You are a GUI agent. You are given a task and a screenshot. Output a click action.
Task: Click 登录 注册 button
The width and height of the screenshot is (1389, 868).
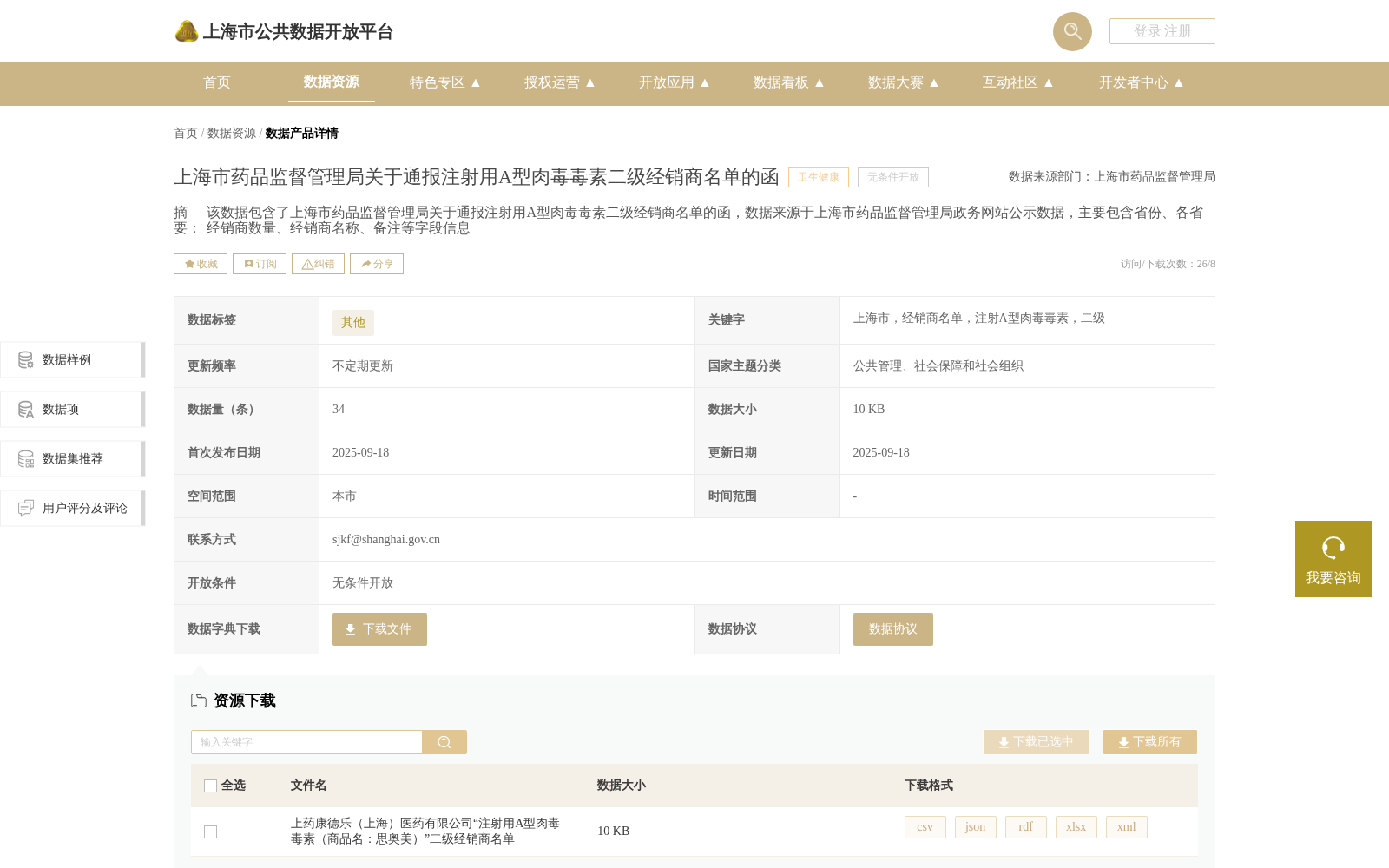tap(1162, 31)
